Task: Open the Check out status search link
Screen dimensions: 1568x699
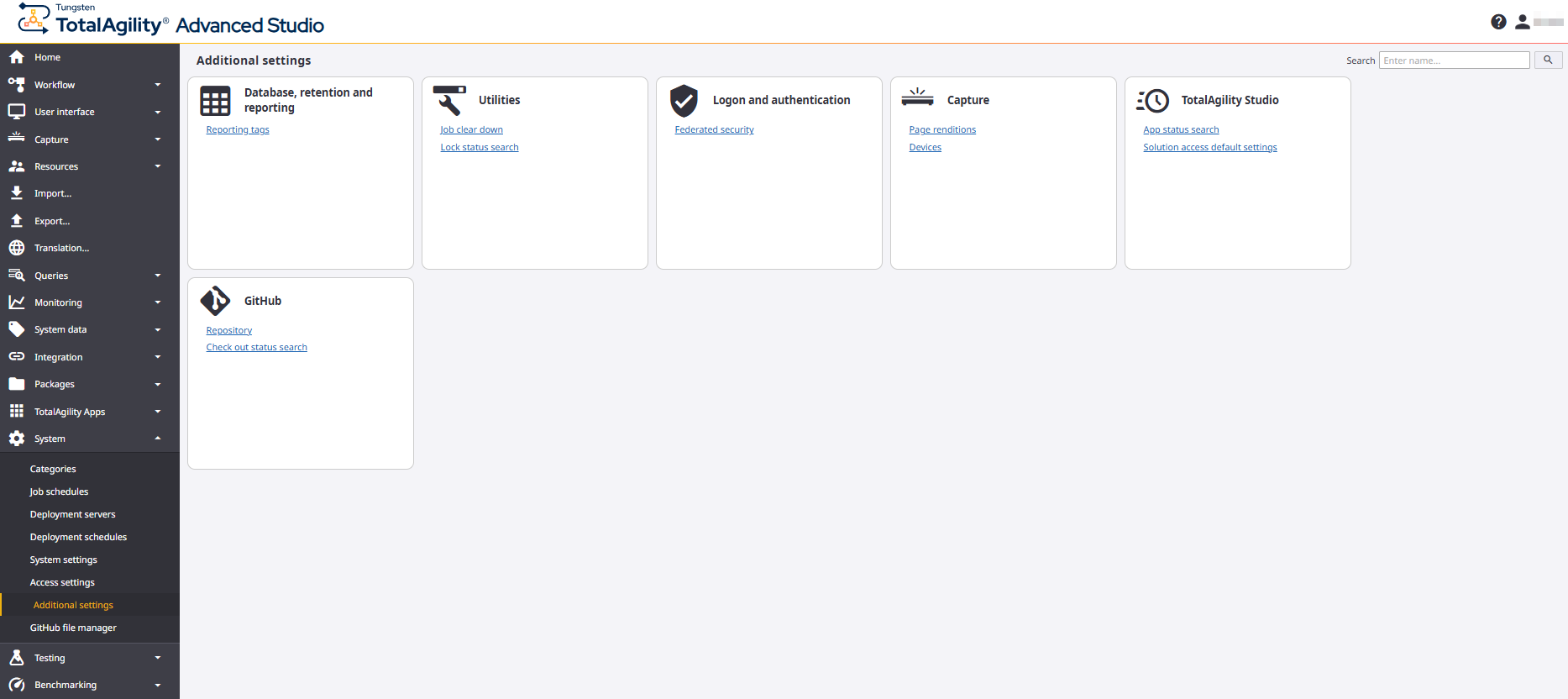Action: (256, 347)
